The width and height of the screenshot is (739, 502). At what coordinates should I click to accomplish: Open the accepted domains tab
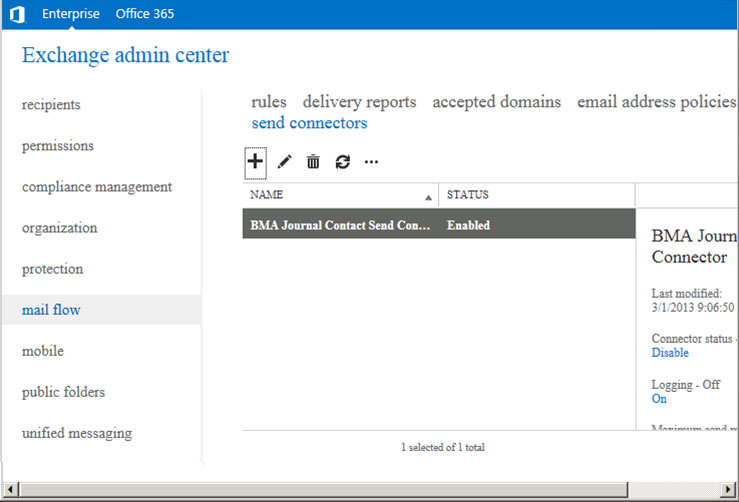[x=497, y=102]
